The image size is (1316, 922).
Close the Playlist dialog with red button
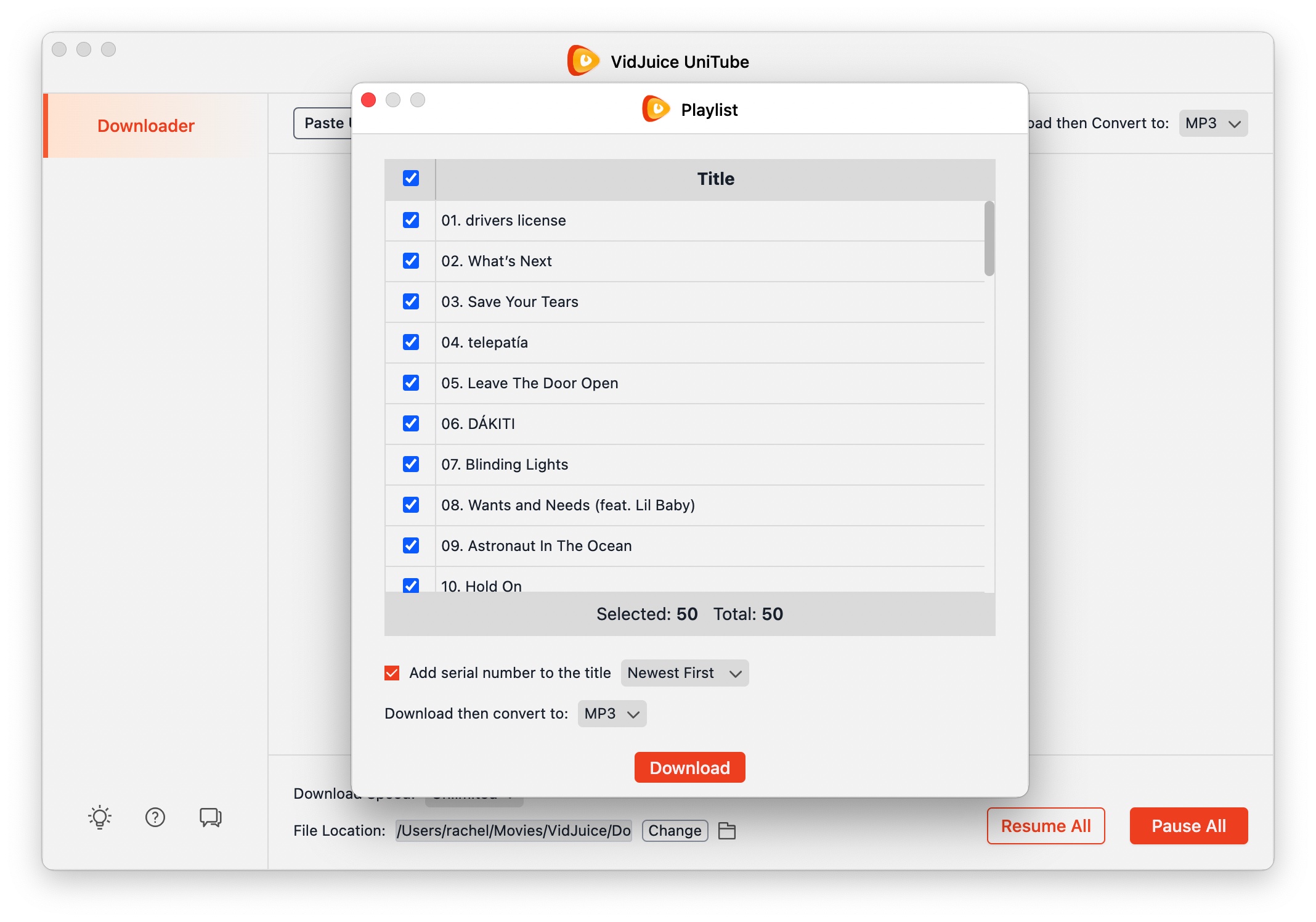368,100
